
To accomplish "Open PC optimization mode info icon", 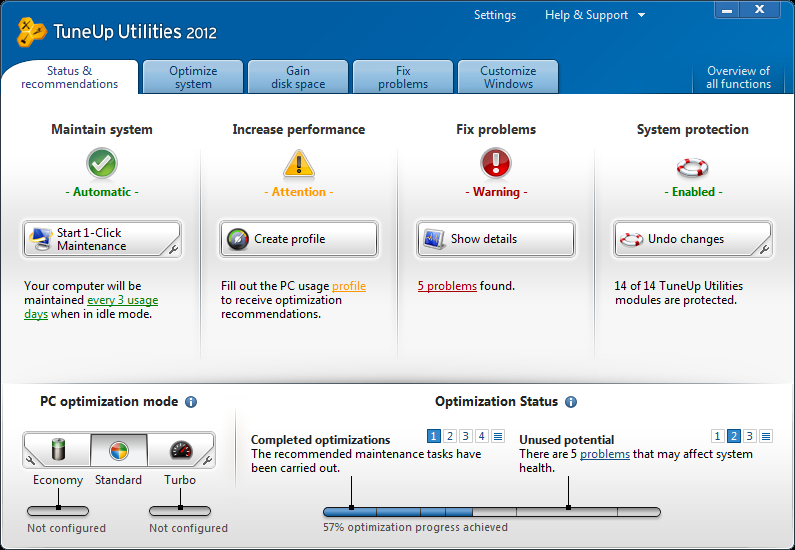I will tap(191, 402).
